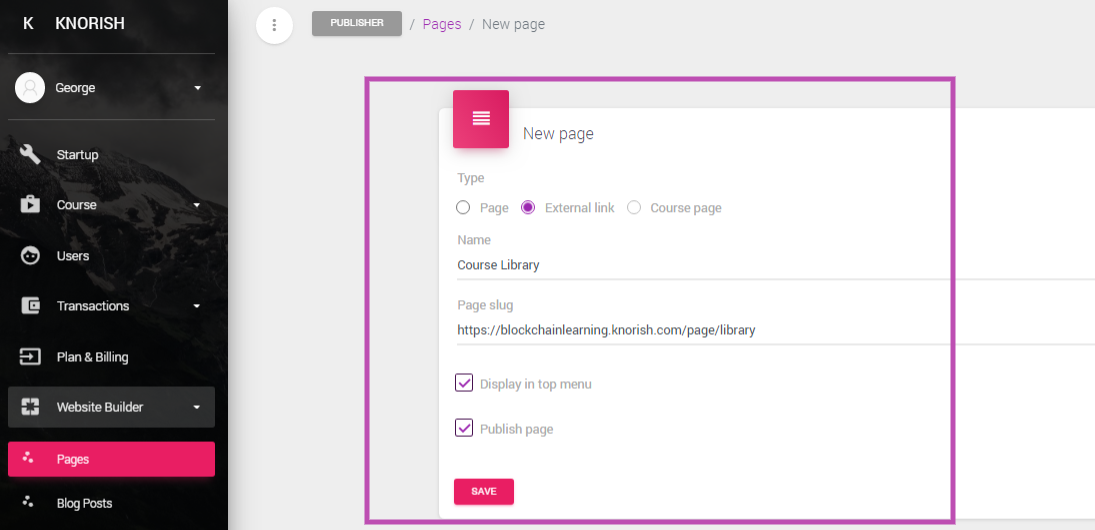This screenshot has width=1095, height=530.
Task: Open Startup in the sidebar
Action: click(x=112, y=154)
